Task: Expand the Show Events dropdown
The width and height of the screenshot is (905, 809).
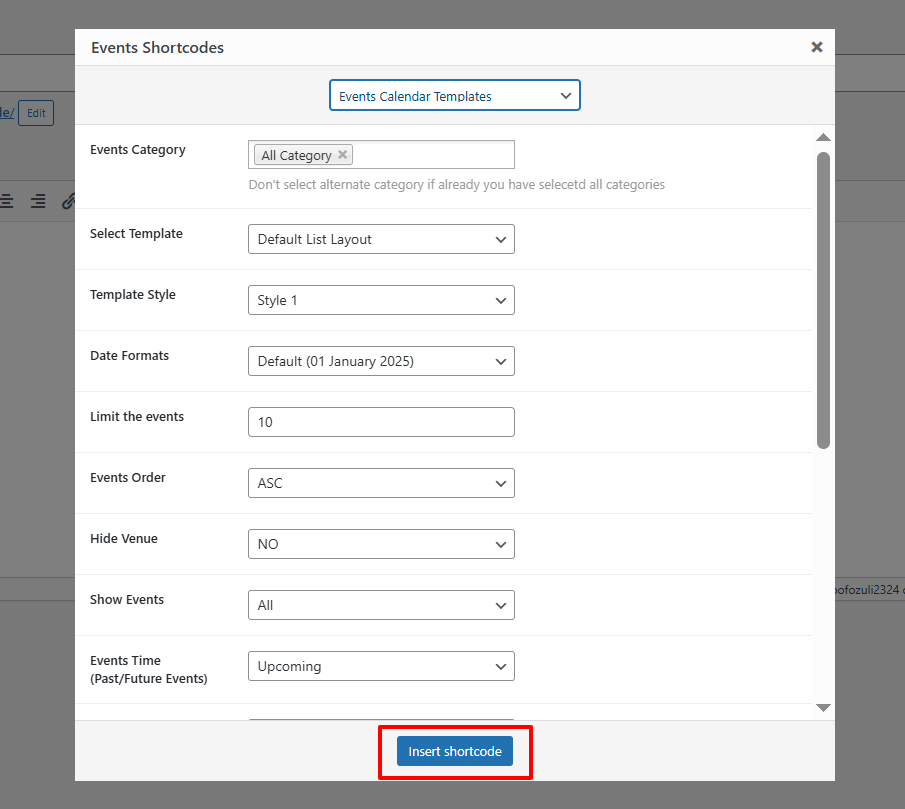Action: tap(381, 605)
